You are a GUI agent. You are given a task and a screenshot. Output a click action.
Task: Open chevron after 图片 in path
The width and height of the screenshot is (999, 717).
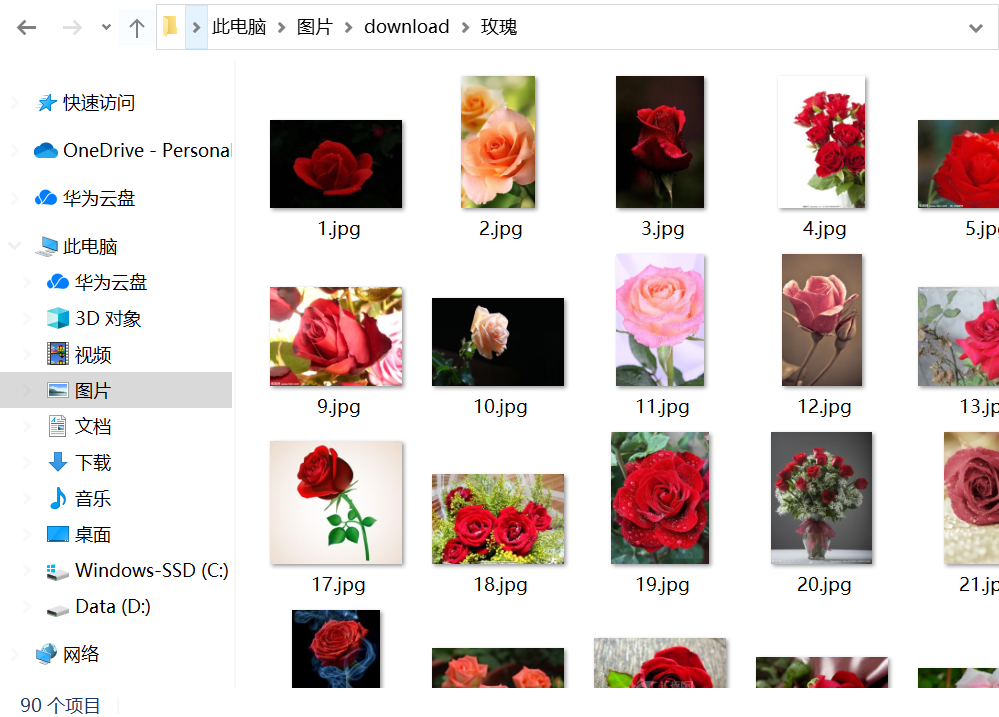pos(349,27)
